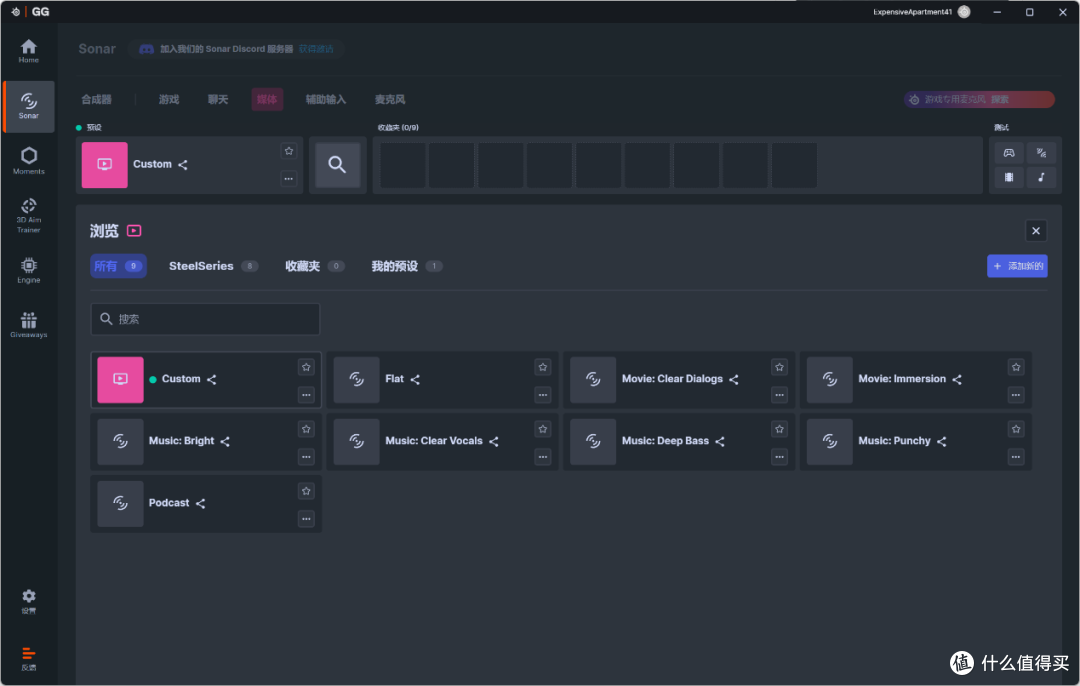This screenshot has width=1080, height=686.
Task: Open more options for Music: Bright
Action: [x=307, y=457]
